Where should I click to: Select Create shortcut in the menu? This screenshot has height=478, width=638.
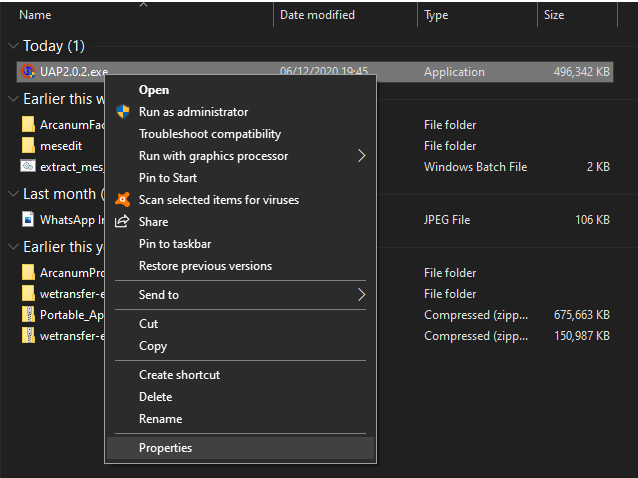tap(180, 375)
